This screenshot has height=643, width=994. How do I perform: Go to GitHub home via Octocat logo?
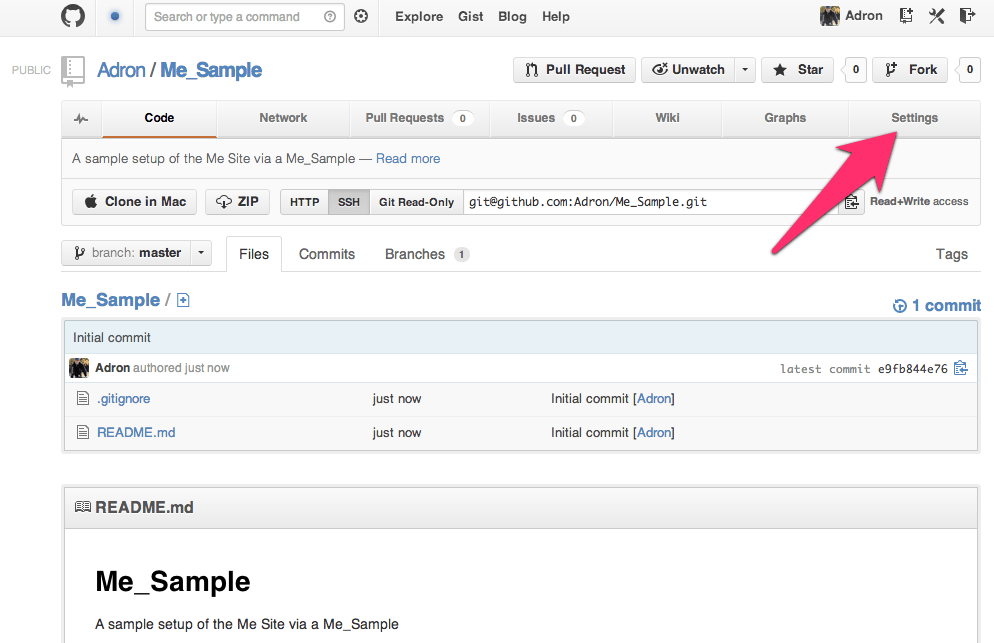click(73, 16)
